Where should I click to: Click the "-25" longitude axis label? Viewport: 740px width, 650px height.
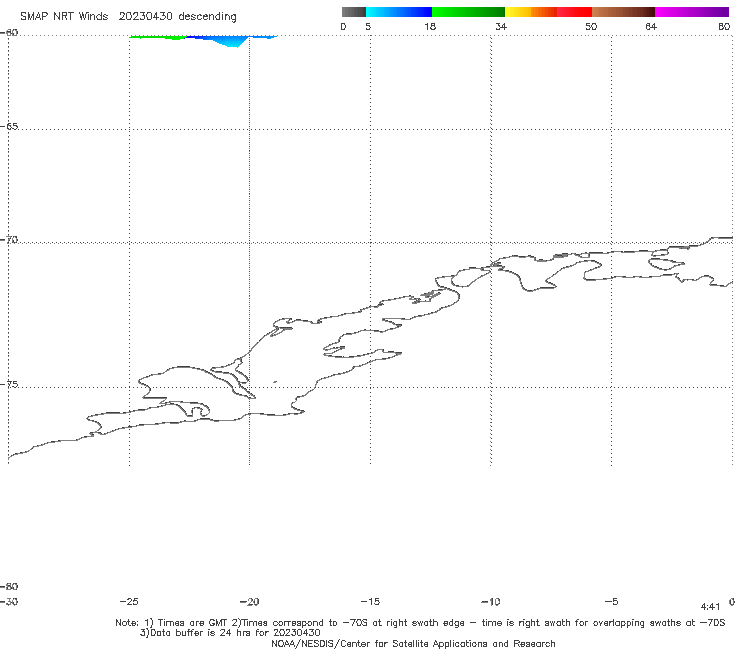click(x=129, y=602)
